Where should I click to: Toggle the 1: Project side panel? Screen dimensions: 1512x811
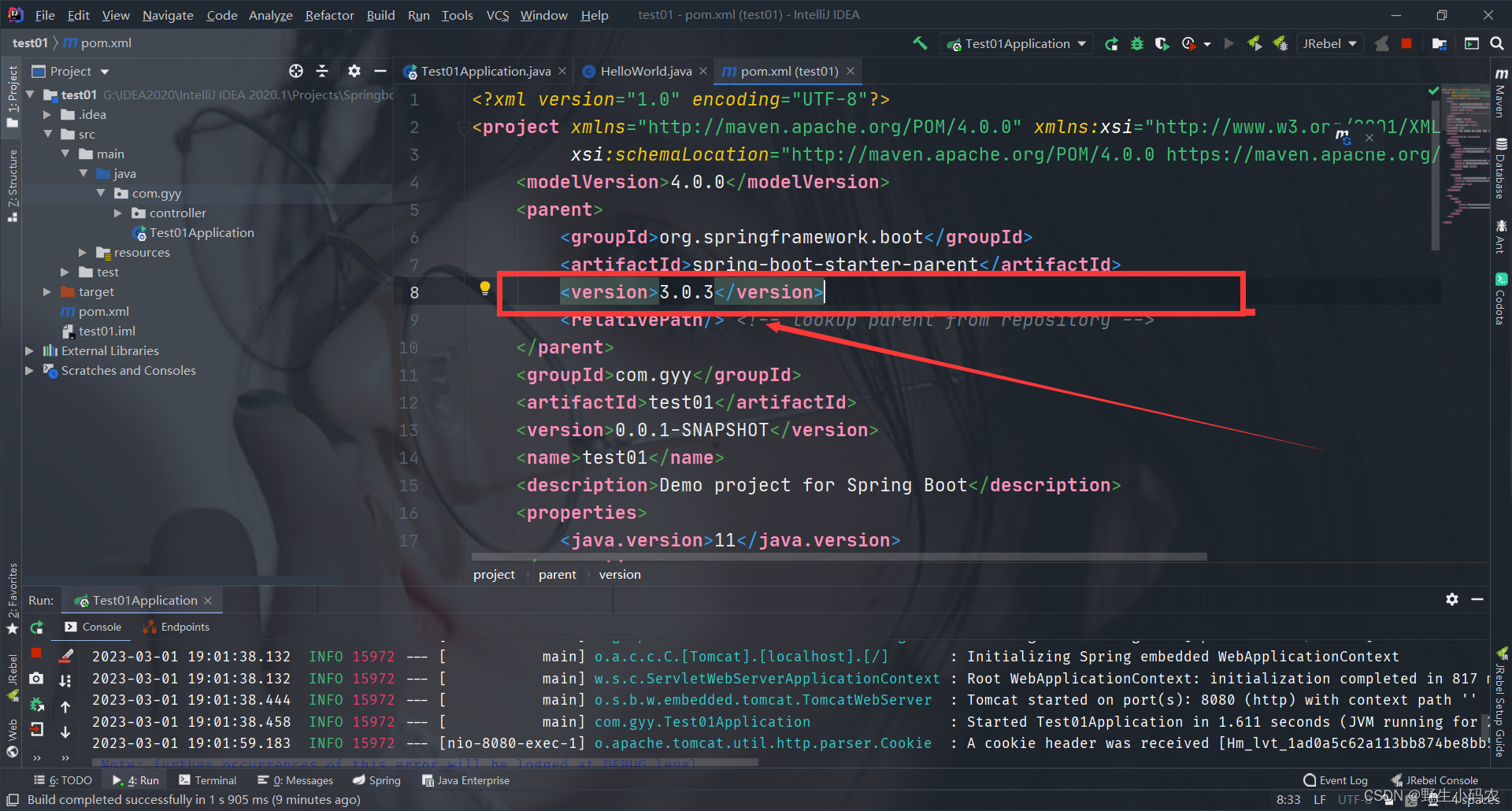12,98
